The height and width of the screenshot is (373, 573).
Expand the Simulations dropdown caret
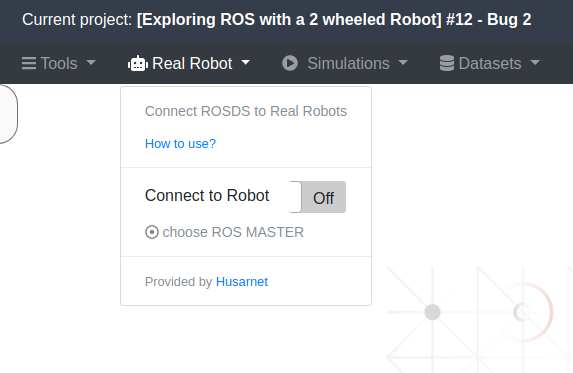point(403,63)
